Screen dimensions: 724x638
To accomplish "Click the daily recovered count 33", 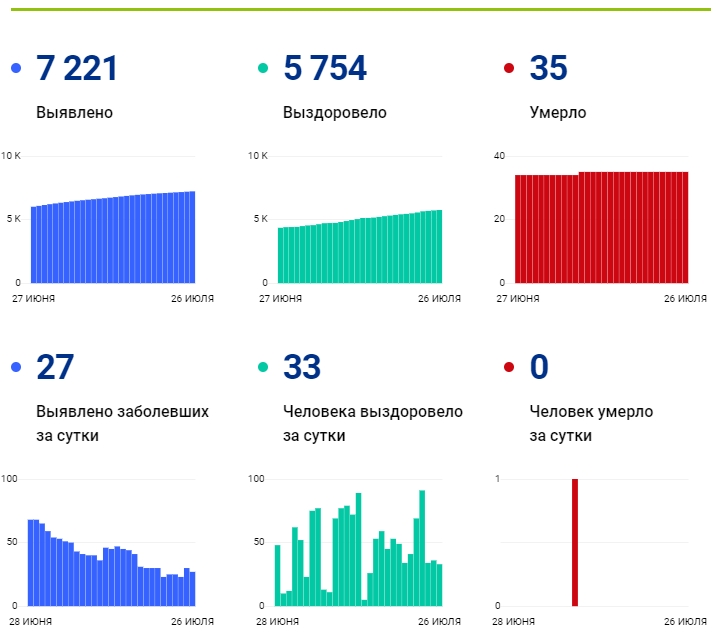I will tap(302, 367).
